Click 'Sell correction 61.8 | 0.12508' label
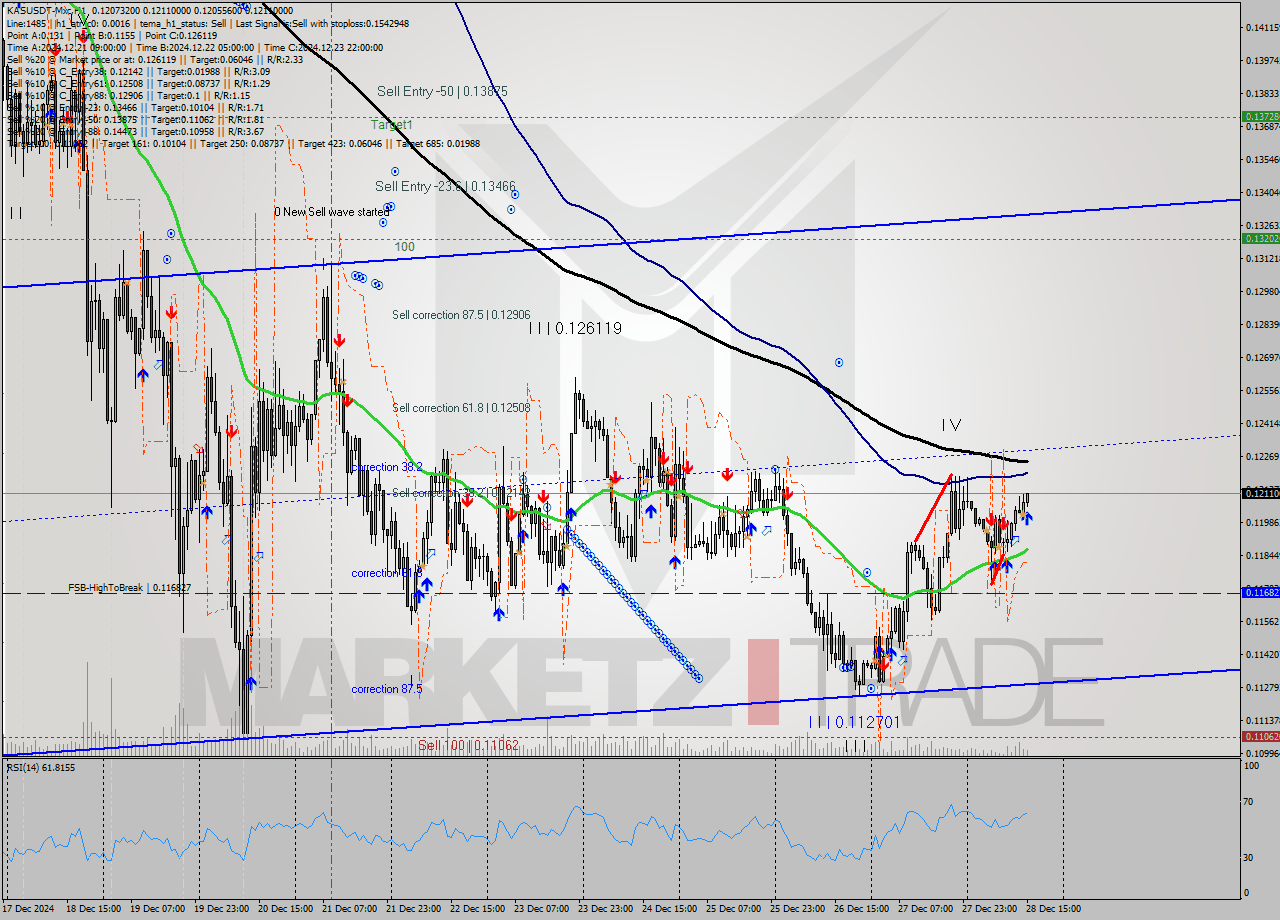Image resolution: width=1280 pixels, height=920 pixels. pyautogui.click(x=461, y=408)
